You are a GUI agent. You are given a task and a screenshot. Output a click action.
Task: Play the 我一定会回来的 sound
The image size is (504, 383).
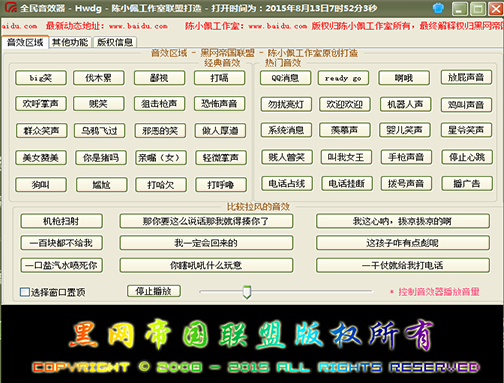(206, 243)
